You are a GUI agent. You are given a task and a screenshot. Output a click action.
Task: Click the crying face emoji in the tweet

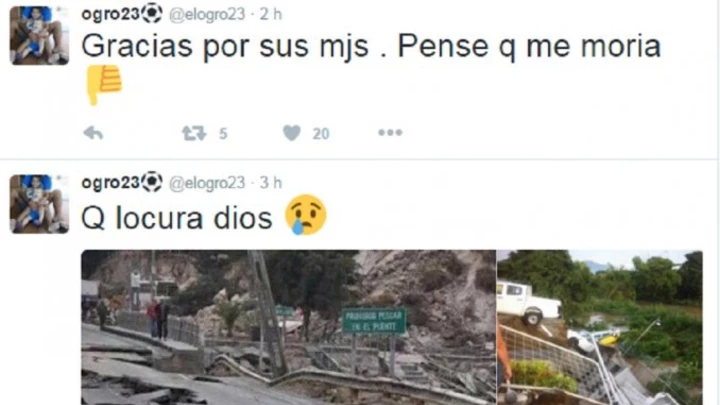click(x=306, y=215)
